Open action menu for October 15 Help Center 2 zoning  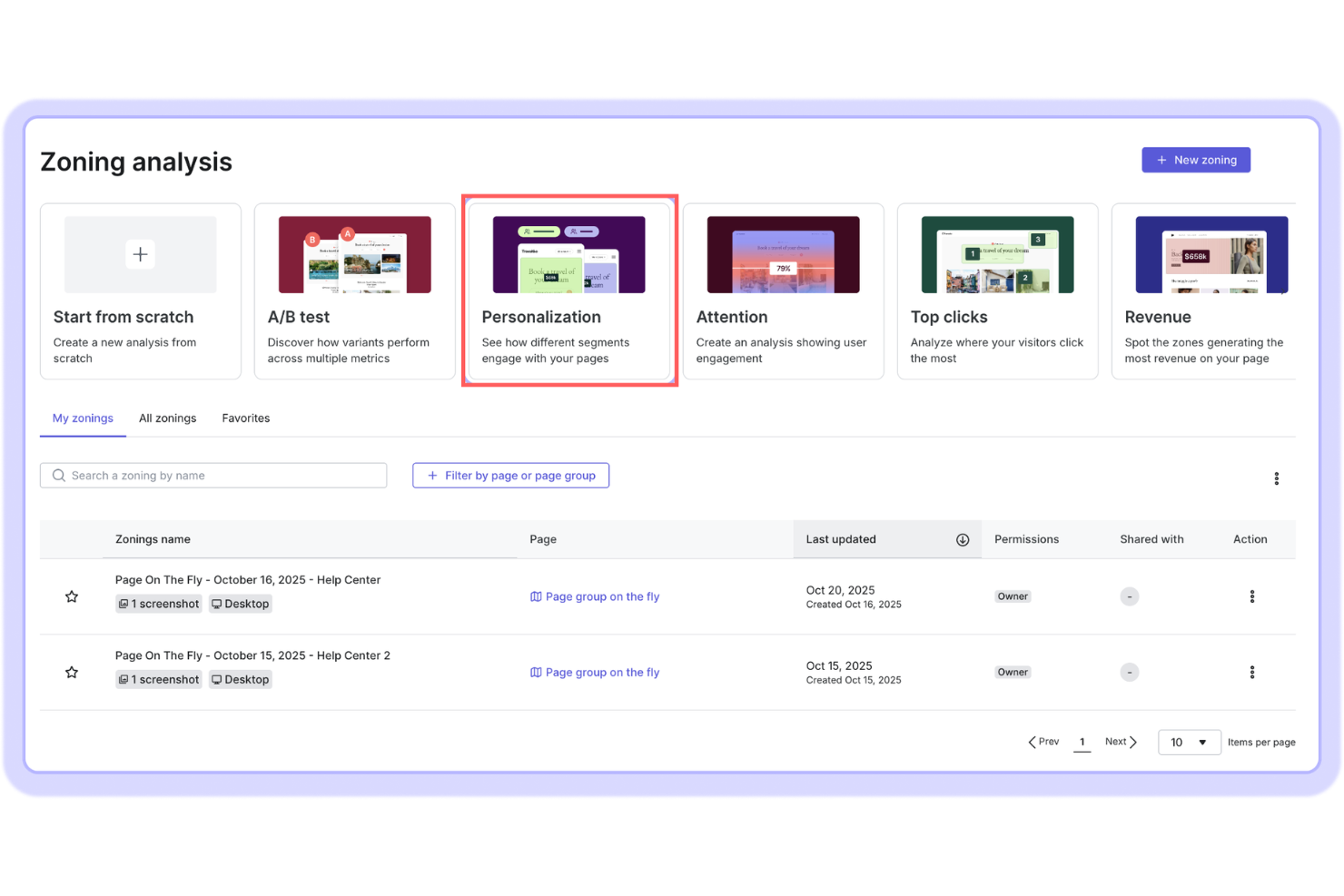pyautogui.click(x=1251, y=673)
